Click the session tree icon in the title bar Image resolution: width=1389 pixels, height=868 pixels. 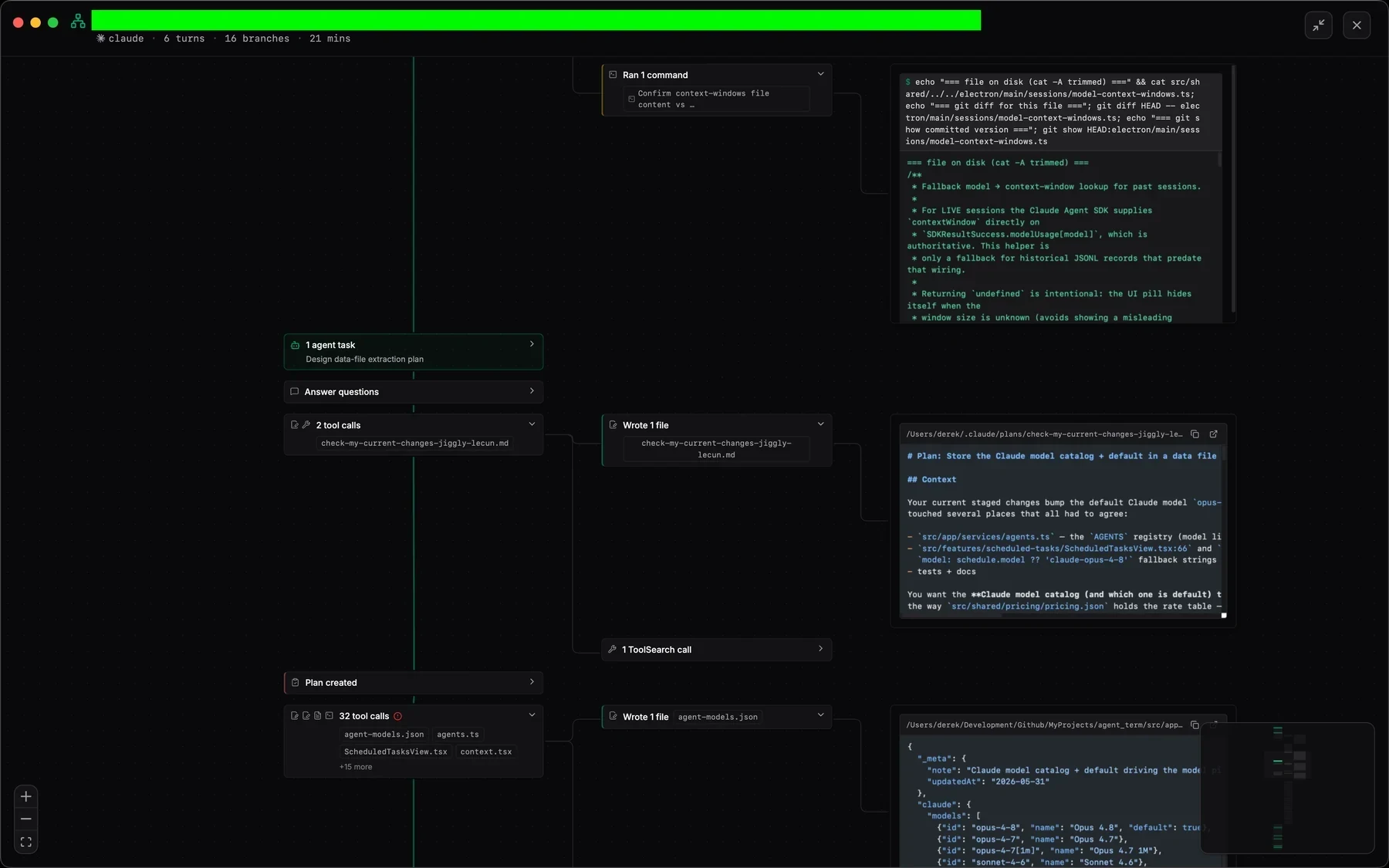pyautogui.click(x=78, y=22)
